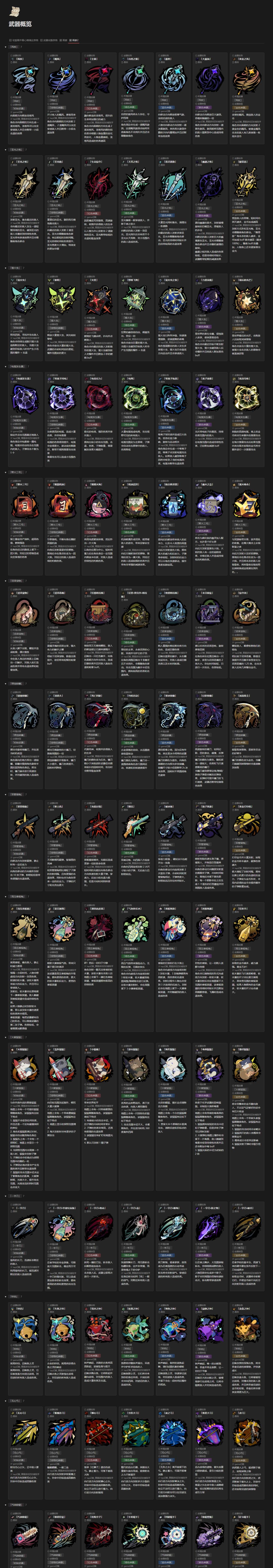Image resolution: width=273 pixels, height=1568 pixels.
Task: Click the scroll page icon above 武器概览
Action: pyautogui.click(x=14, y=10)
